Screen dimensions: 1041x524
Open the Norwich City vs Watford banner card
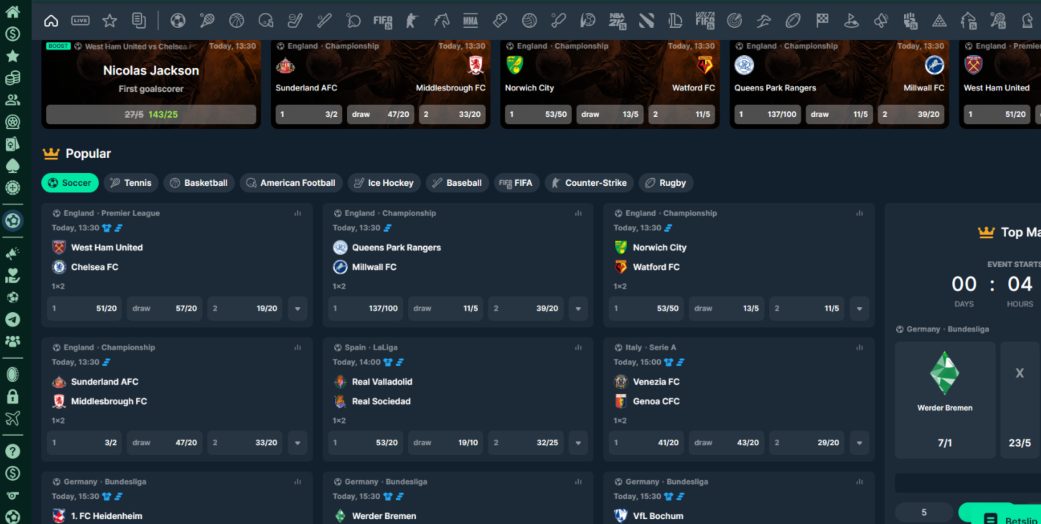[x=609, y=84]
